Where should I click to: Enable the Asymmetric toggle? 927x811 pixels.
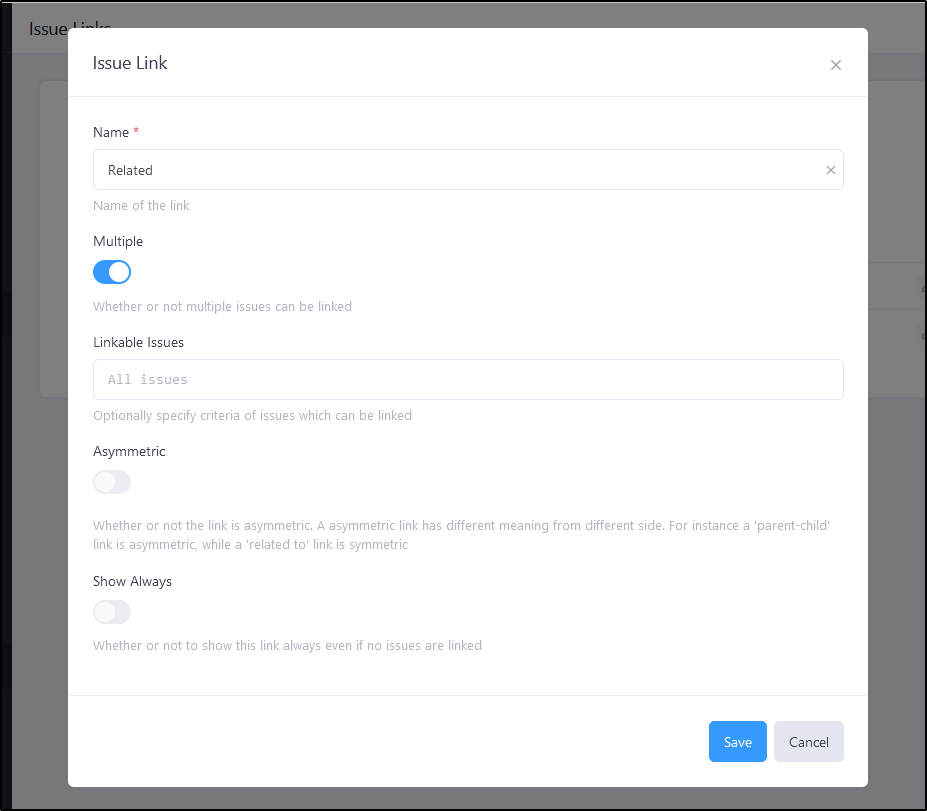(112, 482)
